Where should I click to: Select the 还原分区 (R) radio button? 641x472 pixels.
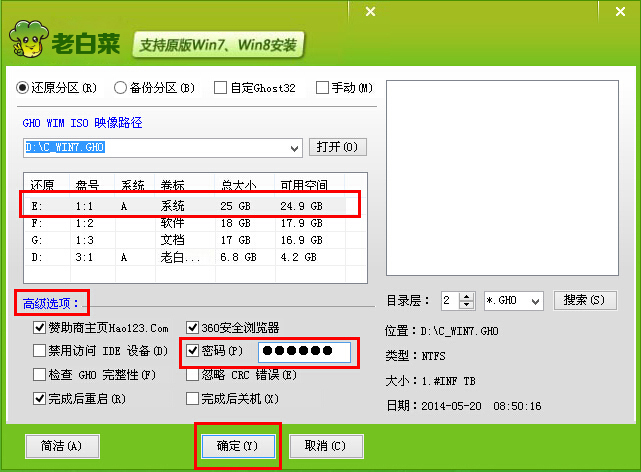22,87
